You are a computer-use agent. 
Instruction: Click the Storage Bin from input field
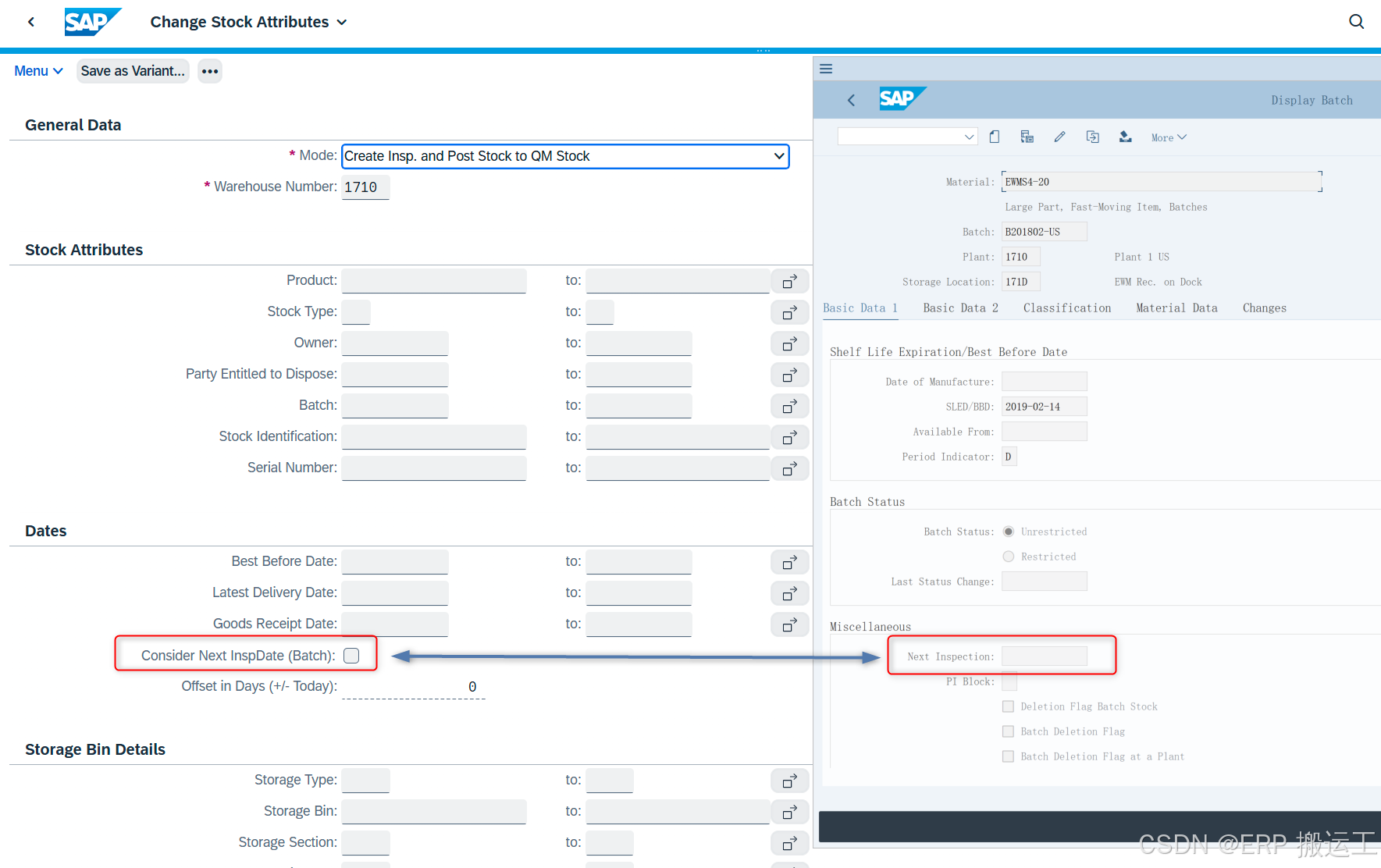coord(434,812)
